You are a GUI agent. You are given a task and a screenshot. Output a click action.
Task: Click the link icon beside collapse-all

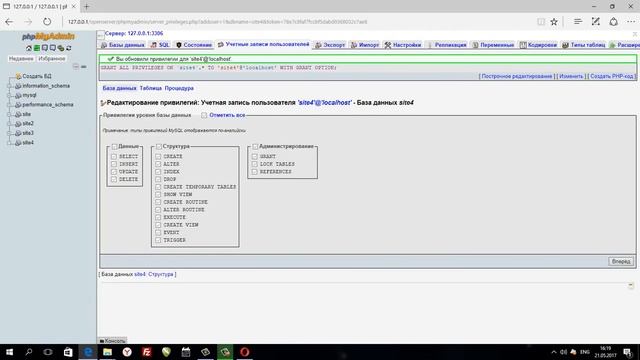pyautogui.click(x=84, y=67)
